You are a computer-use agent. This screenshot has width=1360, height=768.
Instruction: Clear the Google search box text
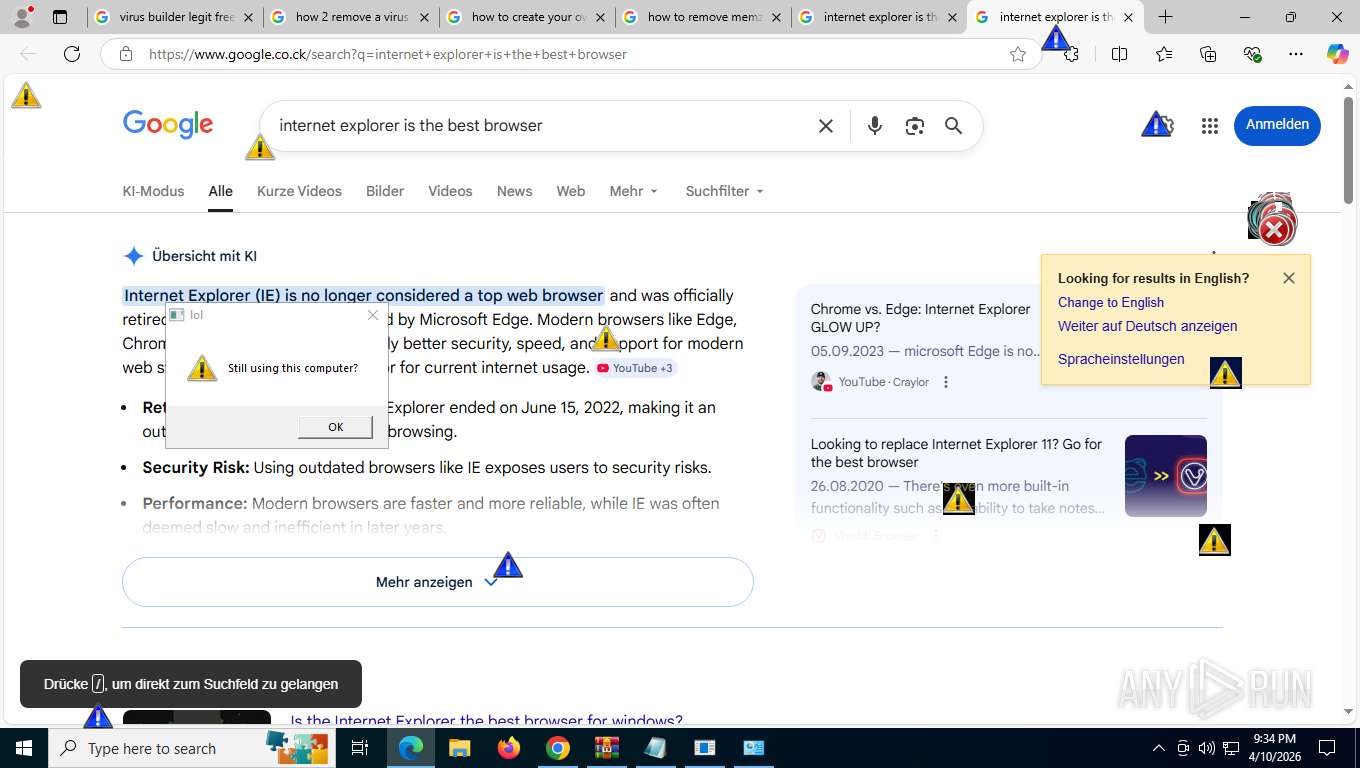tap(826, 126)
